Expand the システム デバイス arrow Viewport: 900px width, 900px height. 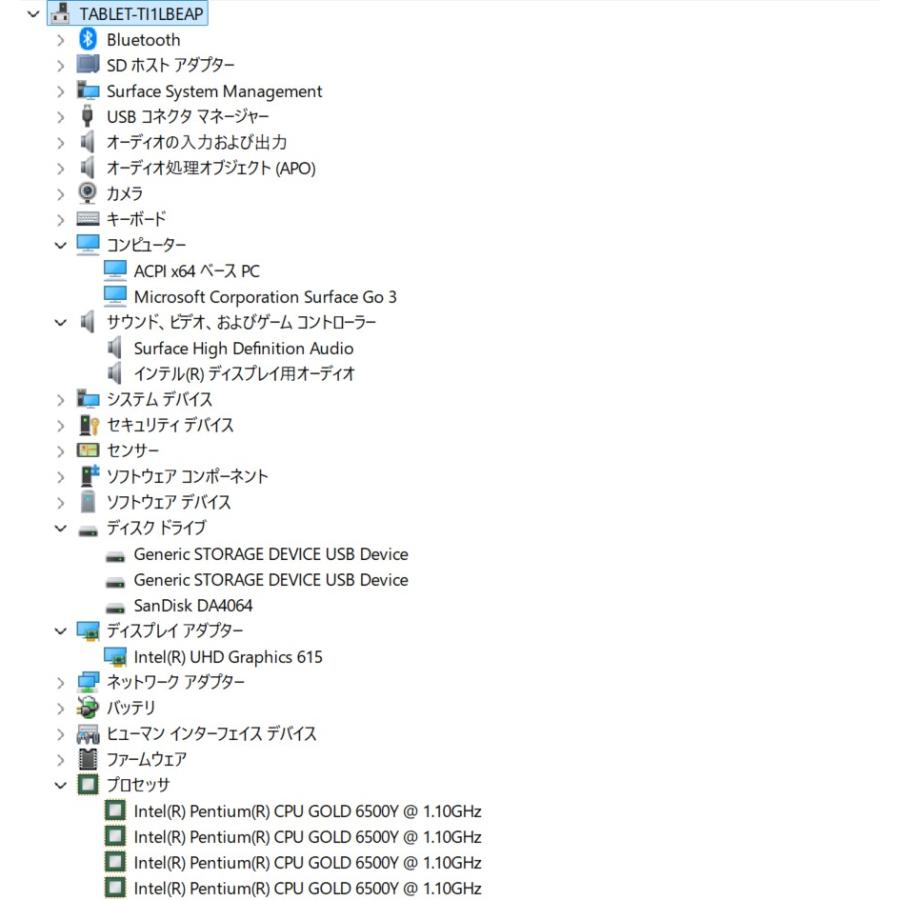(x=61, y=399)
